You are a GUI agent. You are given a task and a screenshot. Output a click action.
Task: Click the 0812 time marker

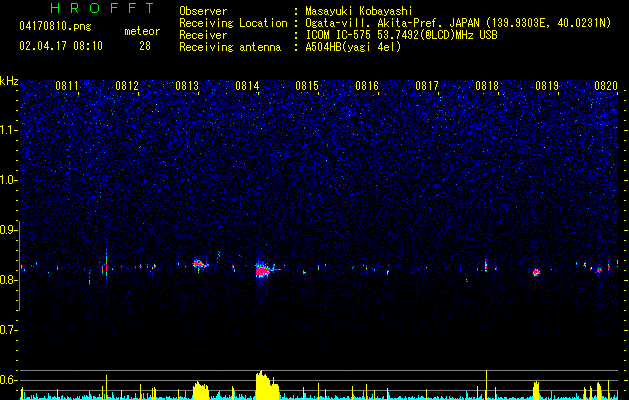(127, 85)
